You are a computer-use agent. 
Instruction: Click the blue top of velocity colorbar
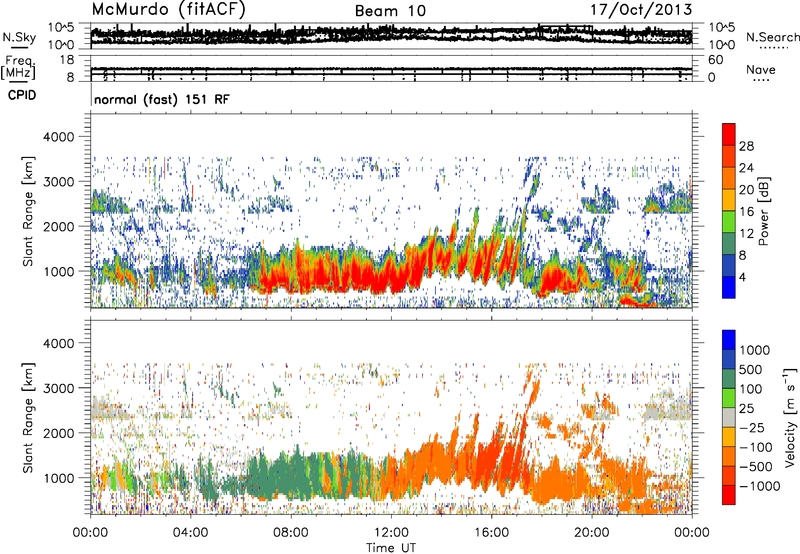click(729, 340)
